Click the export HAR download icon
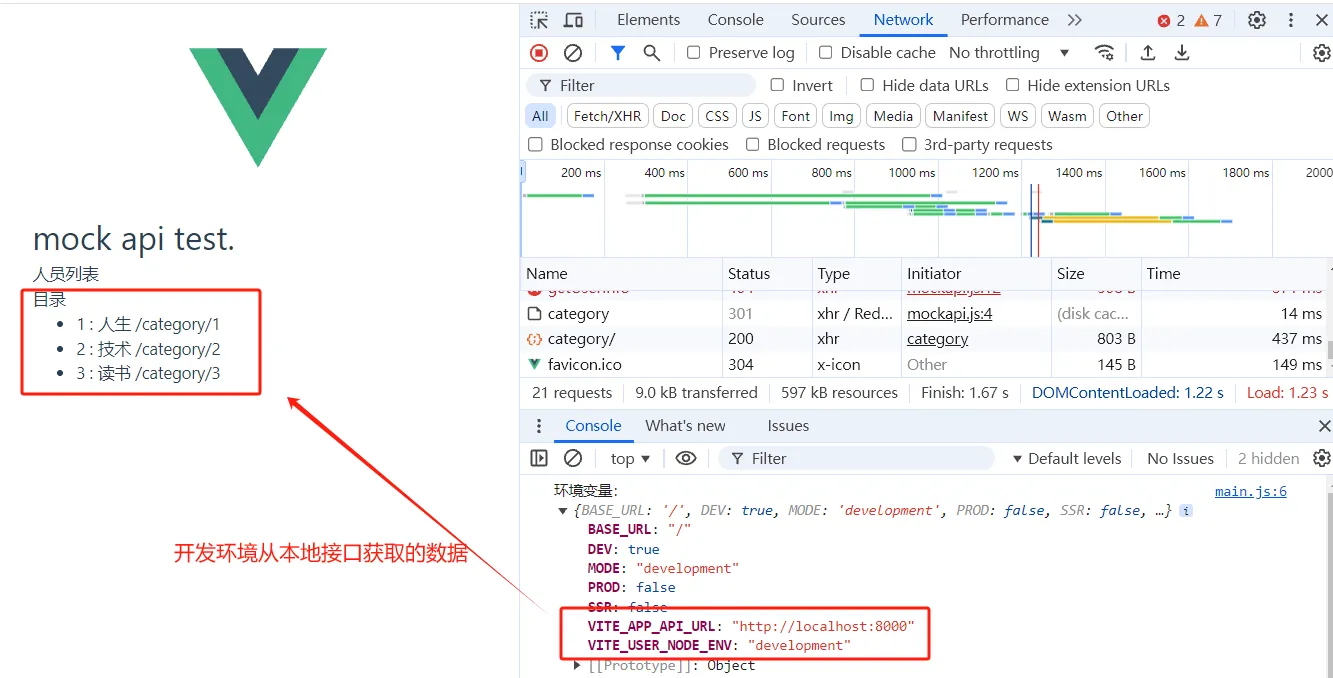 [x=1182, y=53]
